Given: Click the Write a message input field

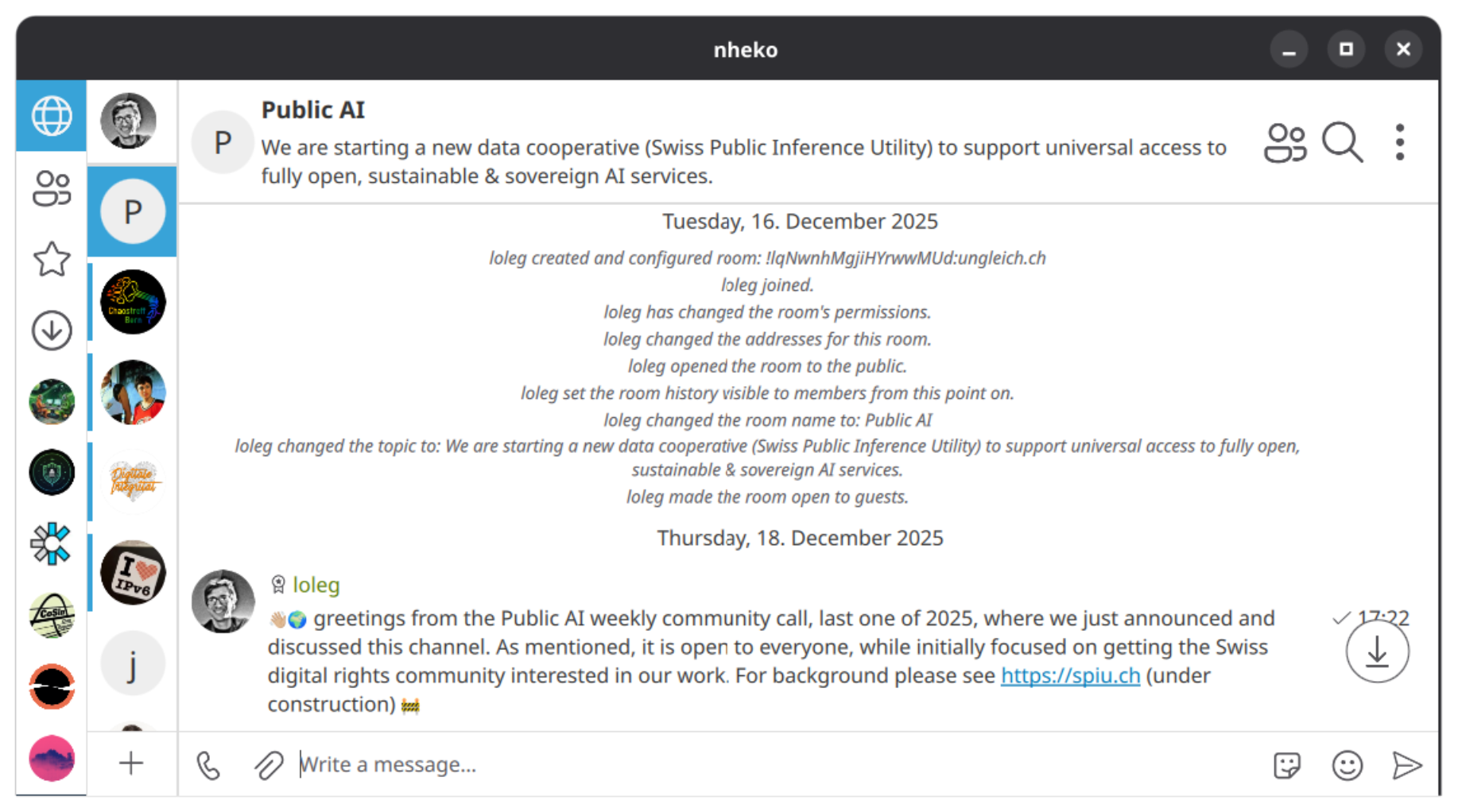Looking at the screenshot, I should [715, 764].
